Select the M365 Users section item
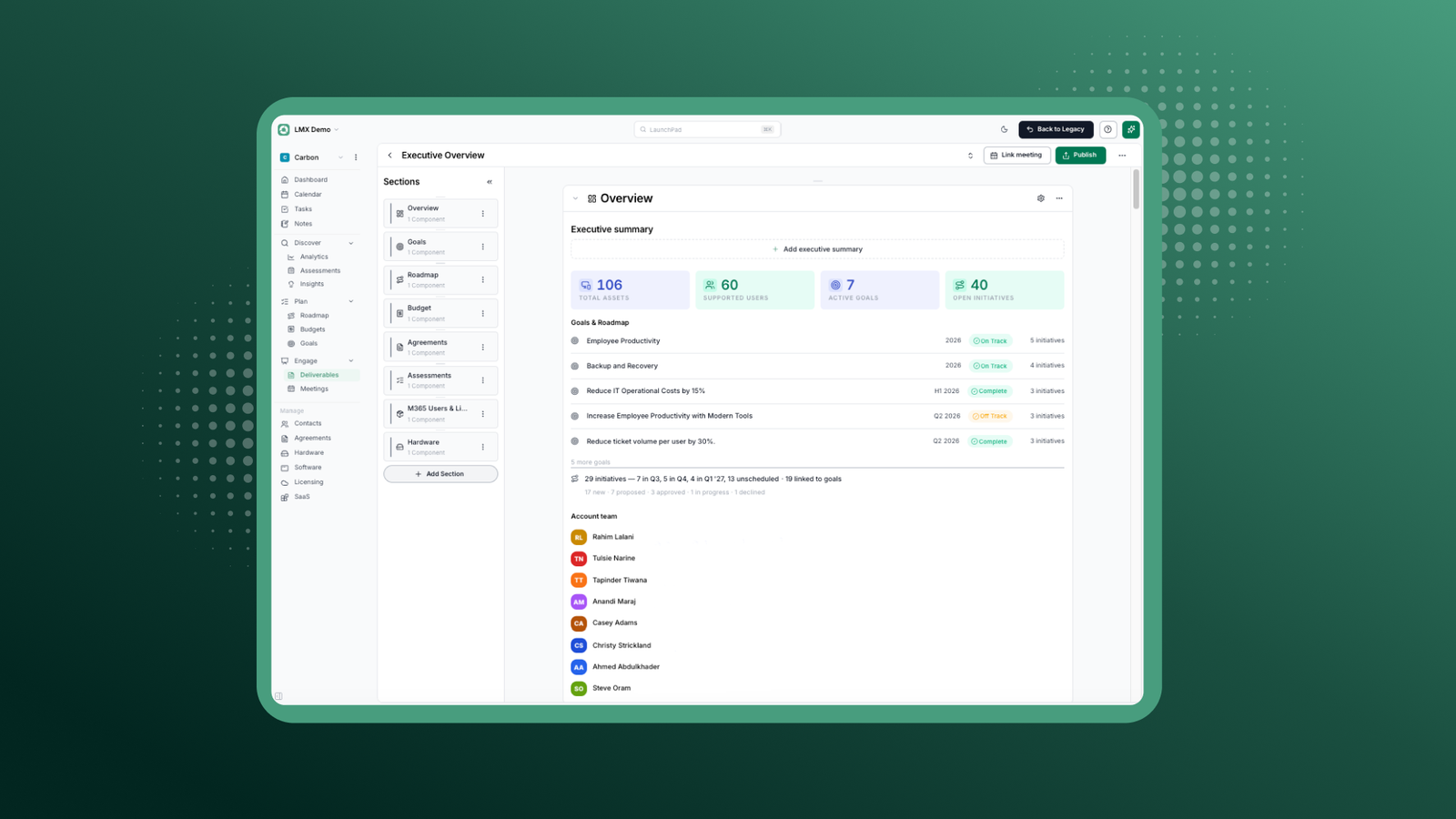This screenshot has width=1456, height=819. [x=440, y=414]
